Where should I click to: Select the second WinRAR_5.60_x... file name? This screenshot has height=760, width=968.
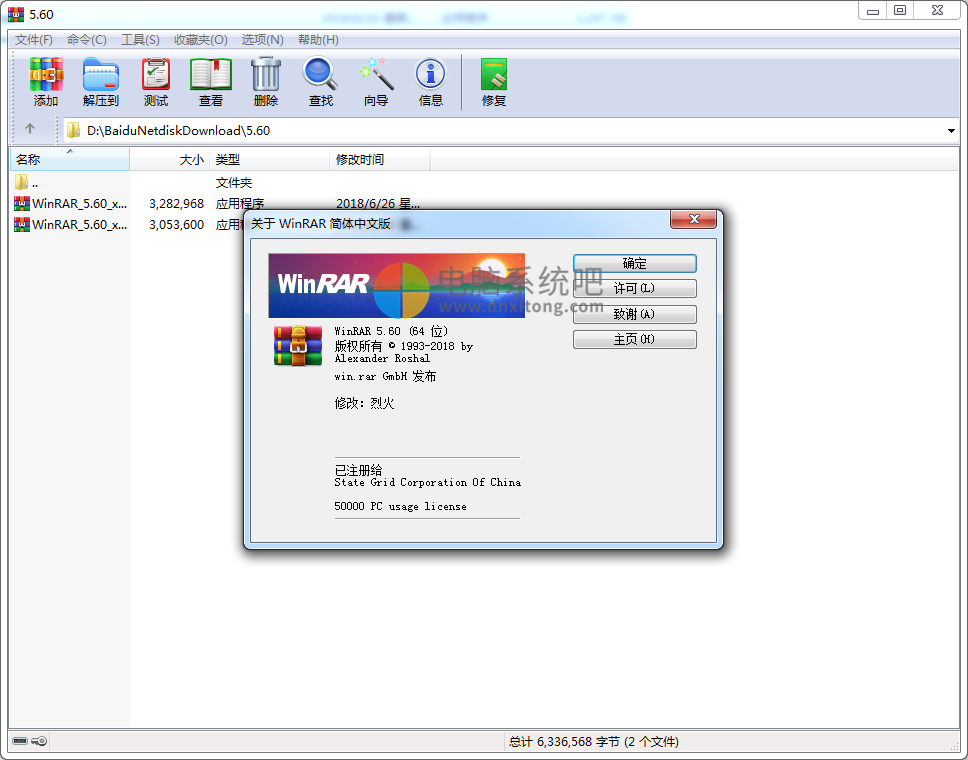(80, 224)
